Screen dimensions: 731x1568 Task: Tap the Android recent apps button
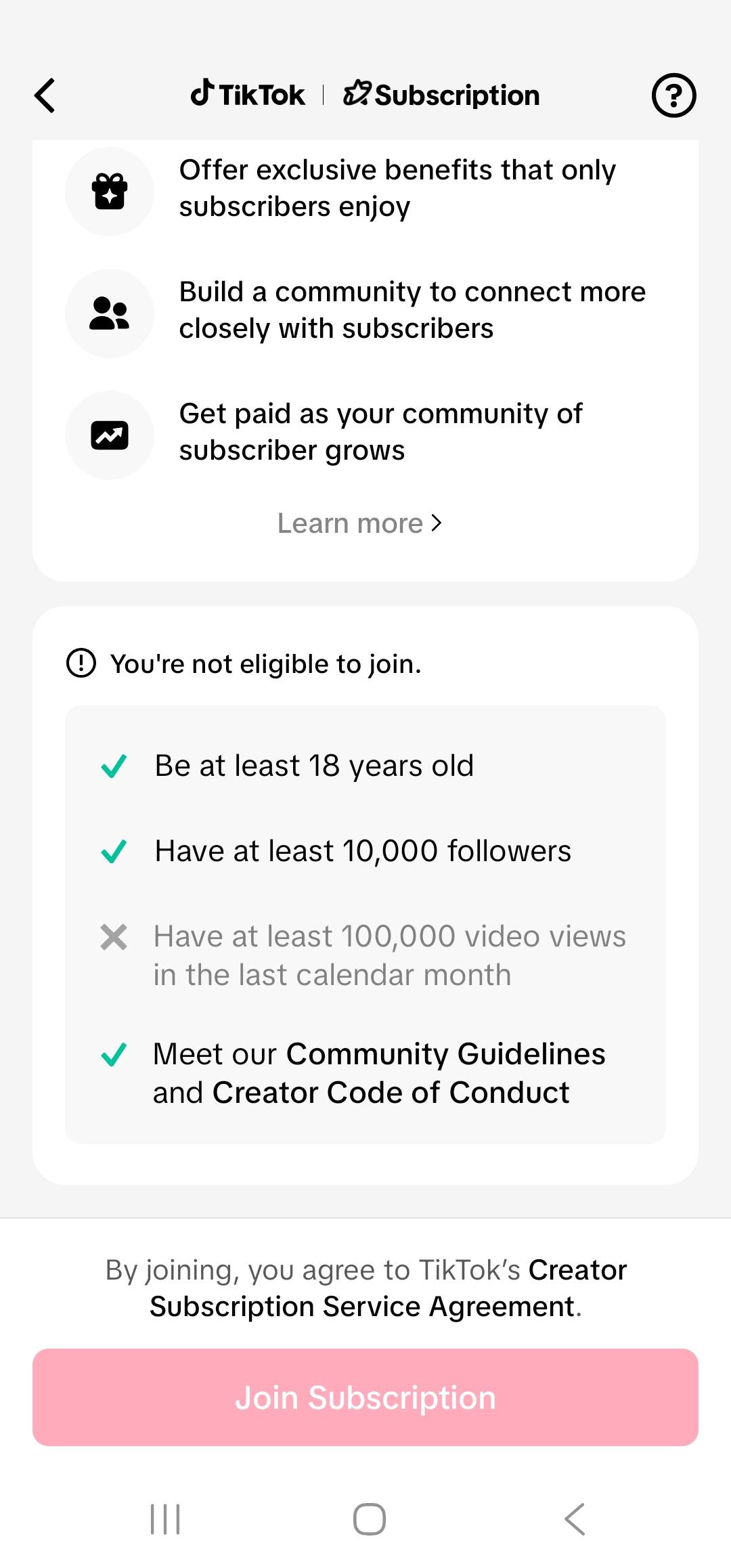[x=165, y=1519]
